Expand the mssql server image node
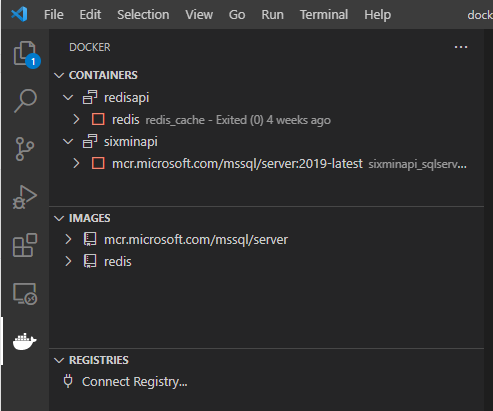Image resolution: width=493 pixels, height=411 pixels. pos(68,239)
